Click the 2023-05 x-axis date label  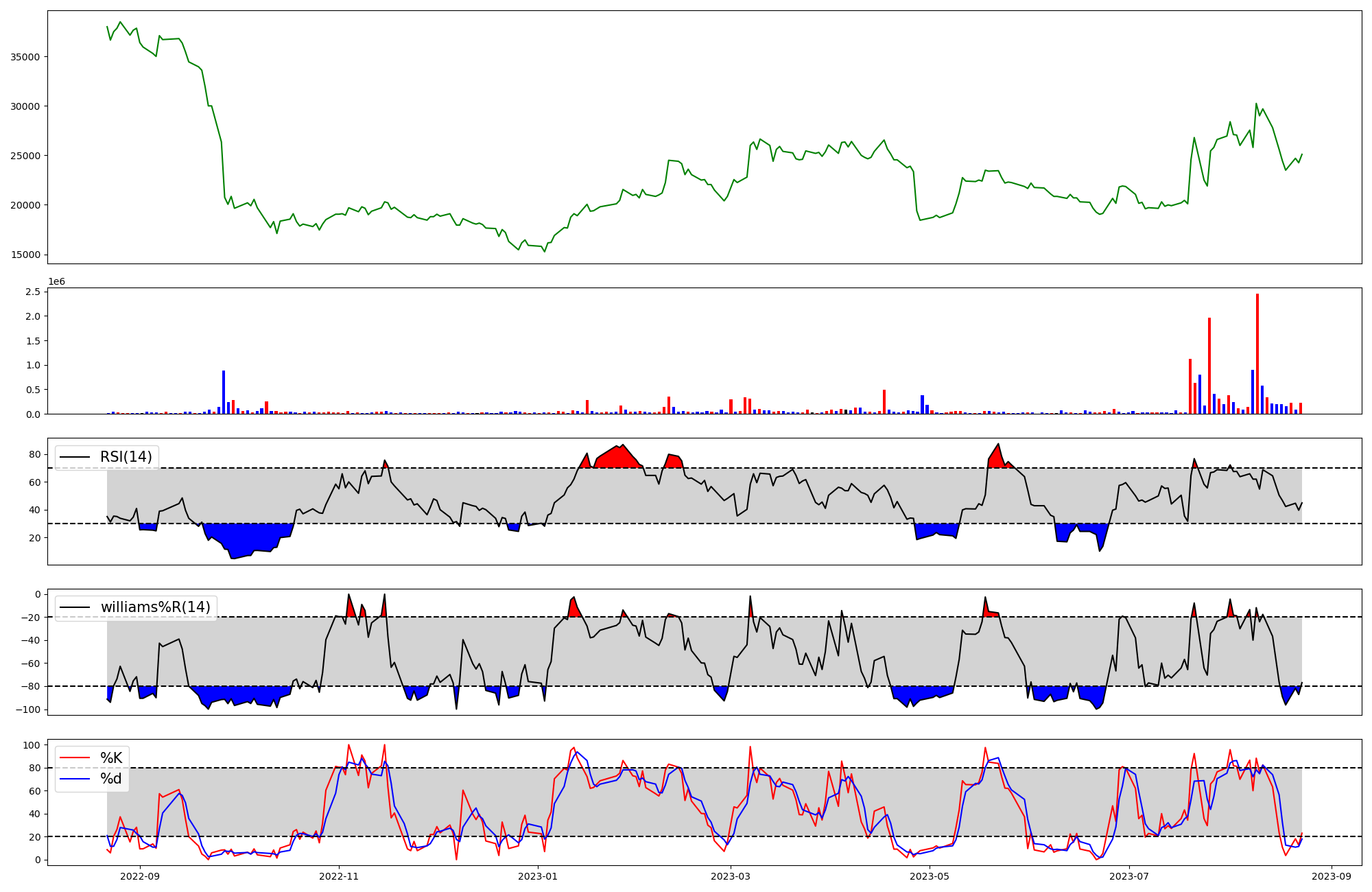930,876
